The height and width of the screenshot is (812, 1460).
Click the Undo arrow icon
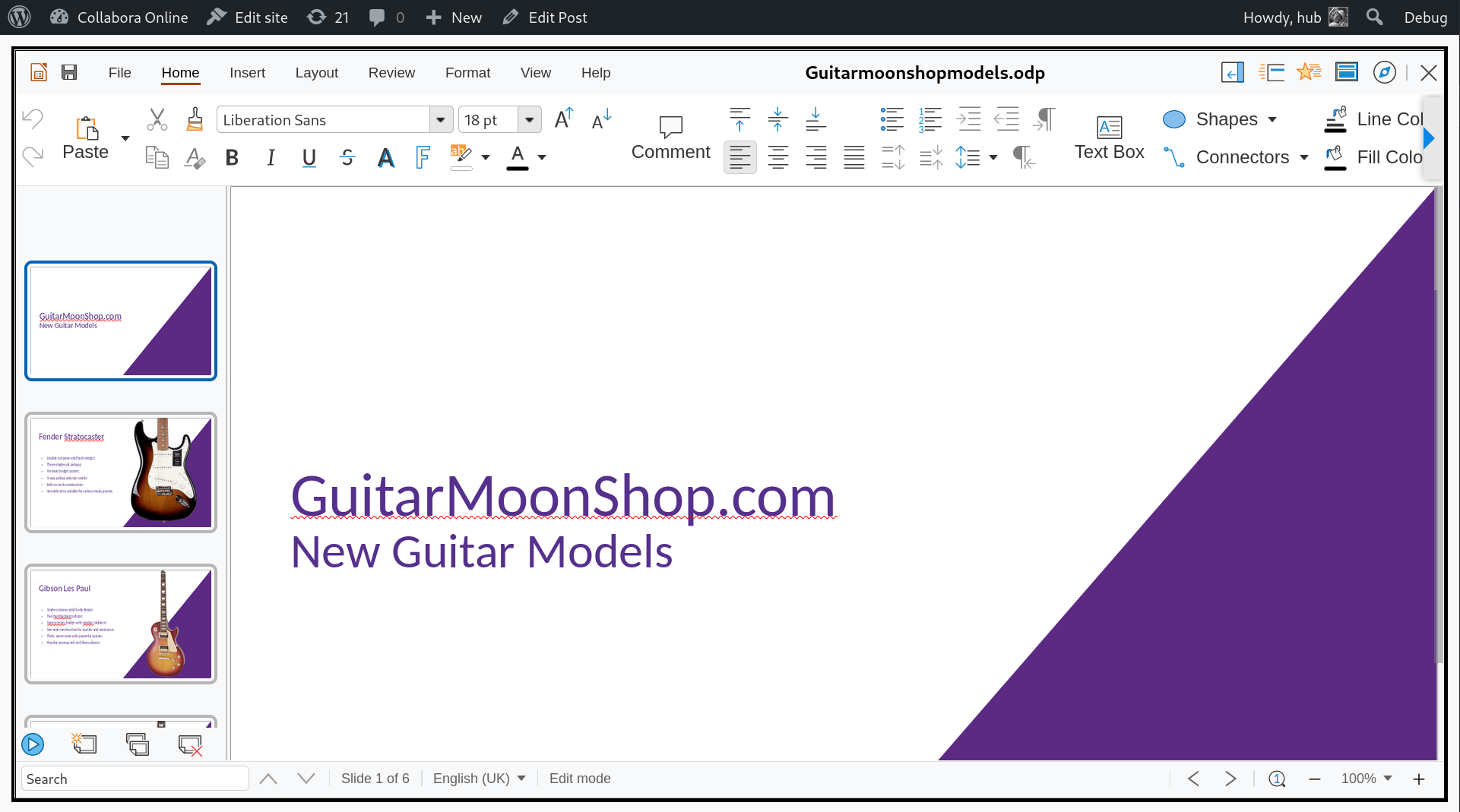pyautogui.click(x=33, y=119)
